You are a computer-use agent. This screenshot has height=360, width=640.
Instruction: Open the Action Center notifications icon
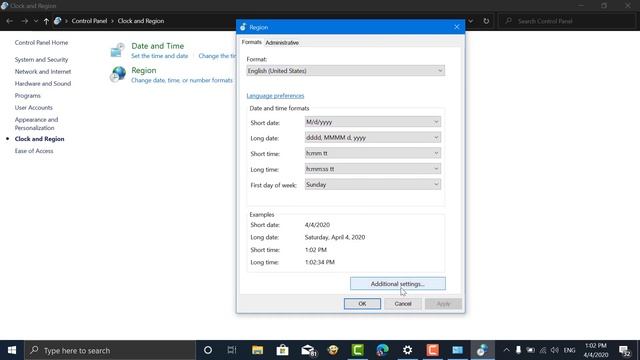(x=624, y=351)
